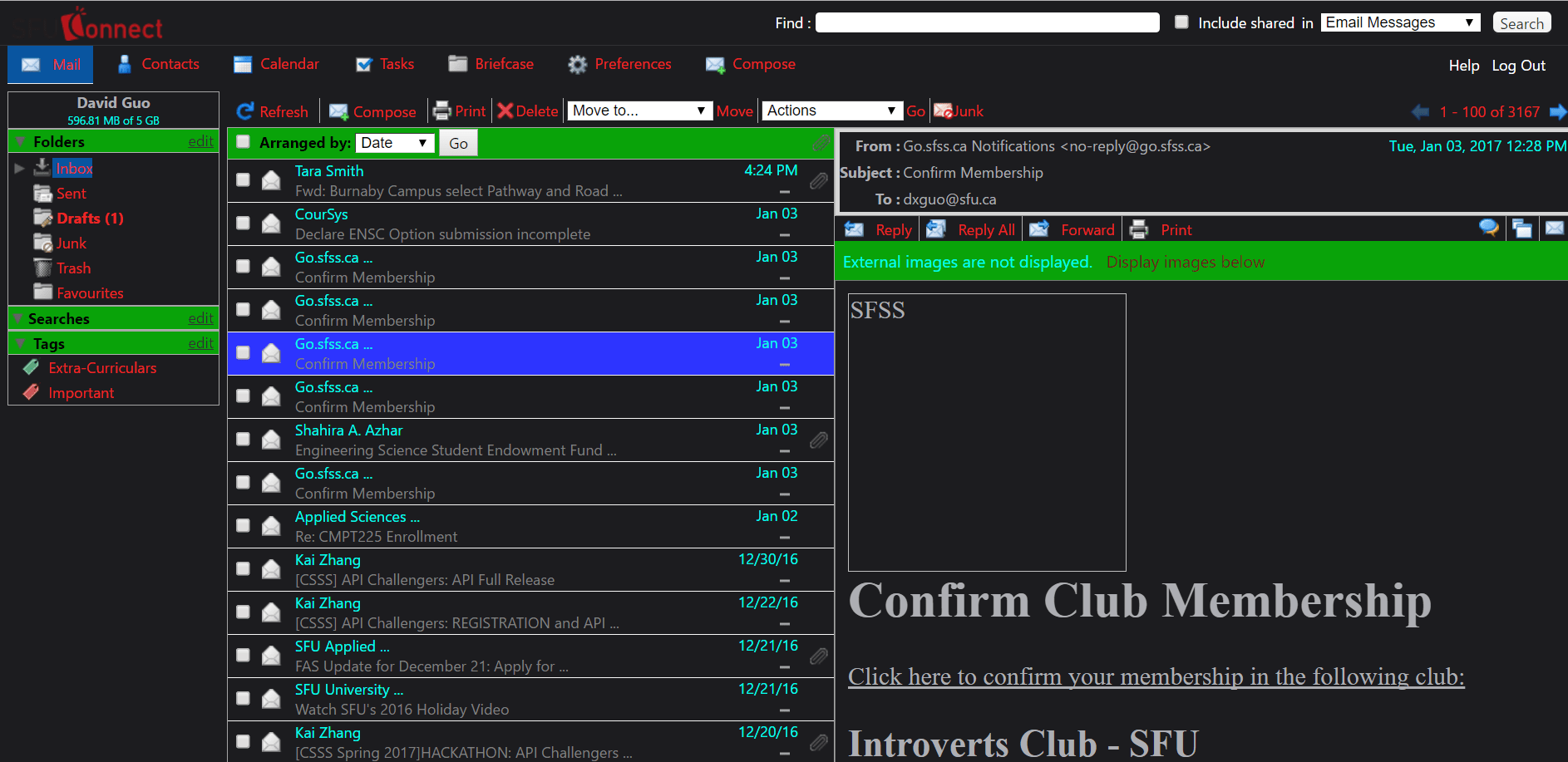This screenshot has width=1568, height=762.
Task: Click Go link after Actions dropdown
Action: click(915, 111)
